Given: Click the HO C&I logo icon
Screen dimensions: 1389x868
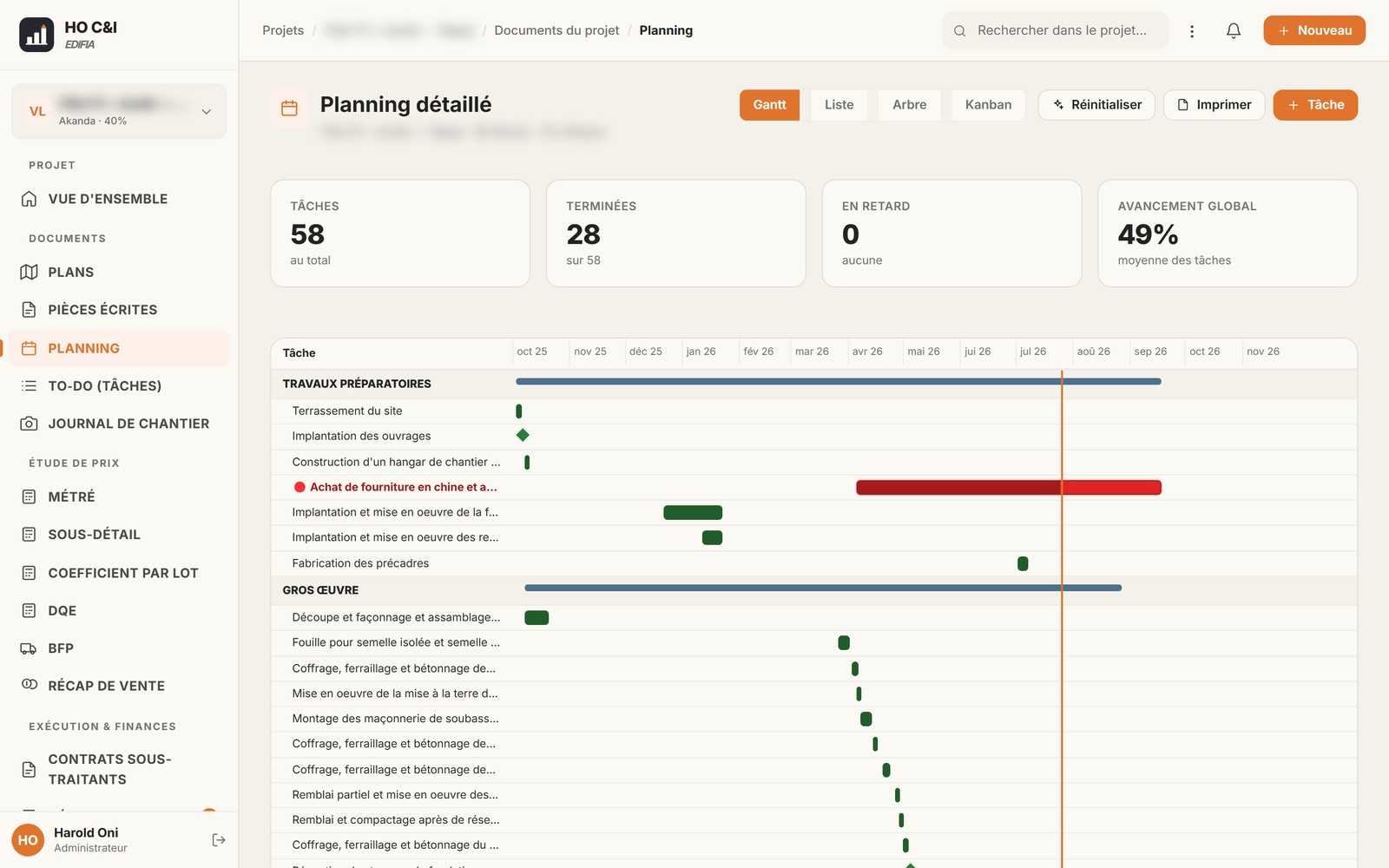Looking at the screenshot, I should point(36,35).
